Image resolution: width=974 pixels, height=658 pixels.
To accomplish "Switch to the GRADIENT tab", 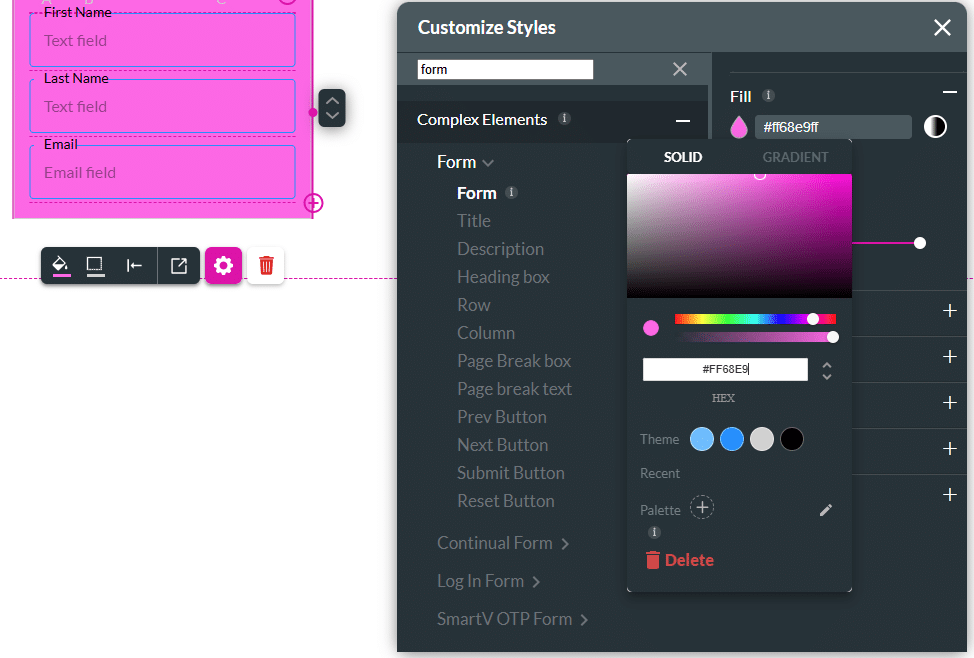I will (795, 157).
